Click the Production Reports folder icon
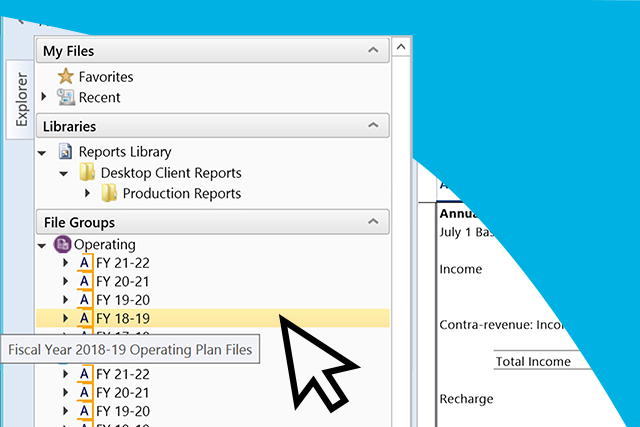The height and width of the screenshot is (427, 640). tap(109, 193)
